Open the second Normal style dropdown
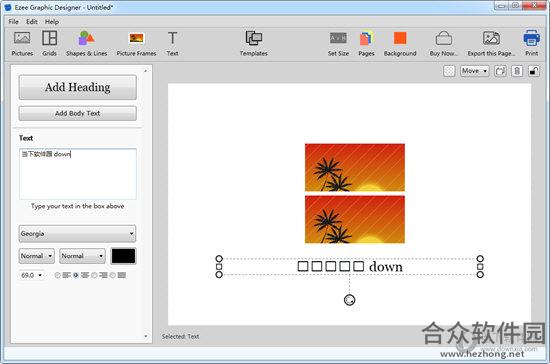Screen dimensions: 550x364 (82, 256)
